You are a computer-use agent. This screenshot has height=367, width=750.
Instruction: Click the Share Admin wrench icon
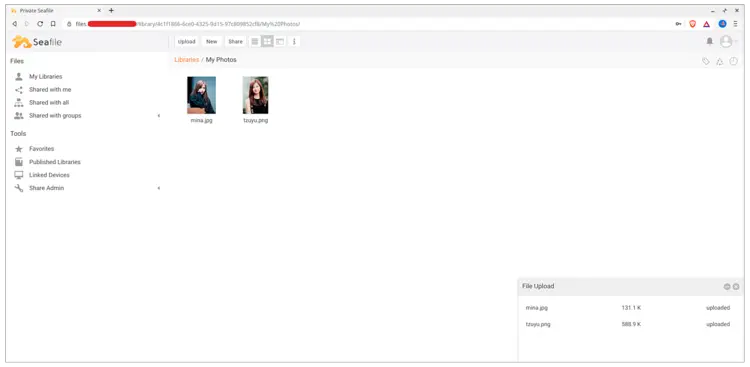(19, 188)
